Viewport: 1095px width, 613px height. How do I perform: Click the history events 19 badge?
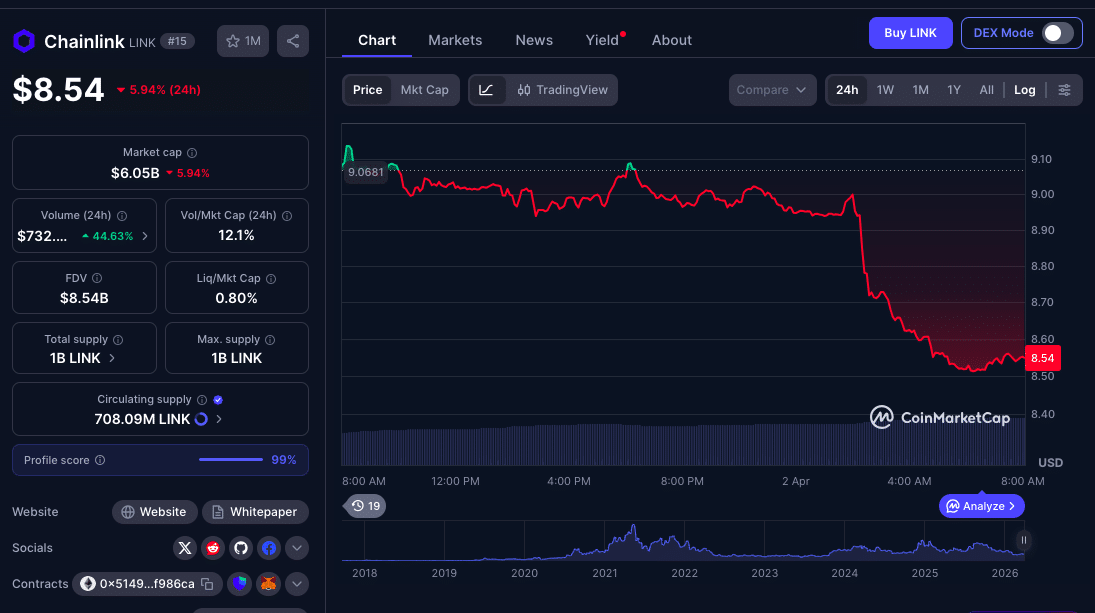pyautogui.click(x=366, y=506)
